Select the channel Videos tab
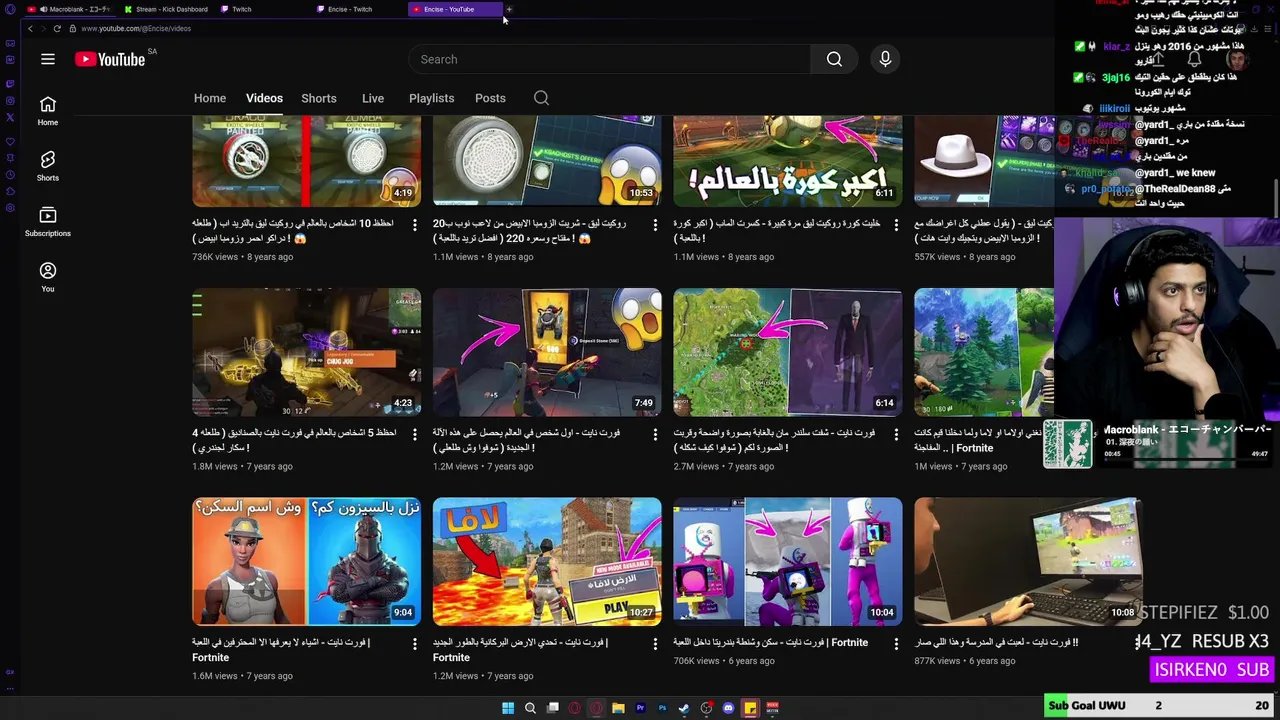Screen dimensions: 1280x720 264,98
